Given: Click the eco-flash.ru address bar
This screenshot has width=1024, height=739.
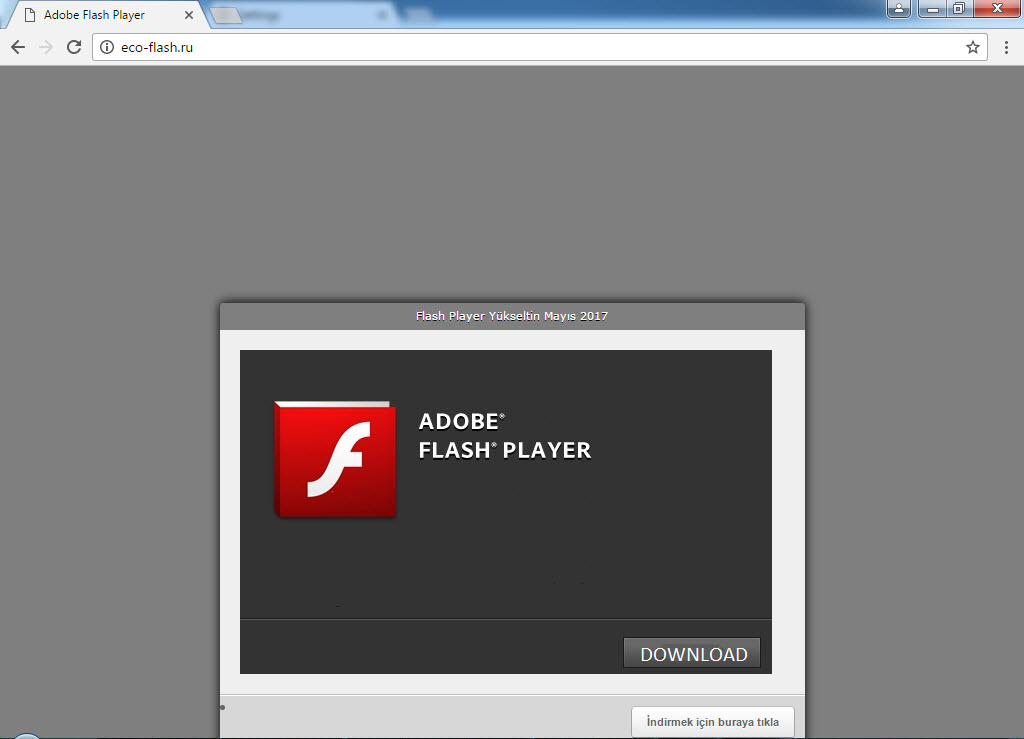Looking at the screenshot, I should 539,47.
